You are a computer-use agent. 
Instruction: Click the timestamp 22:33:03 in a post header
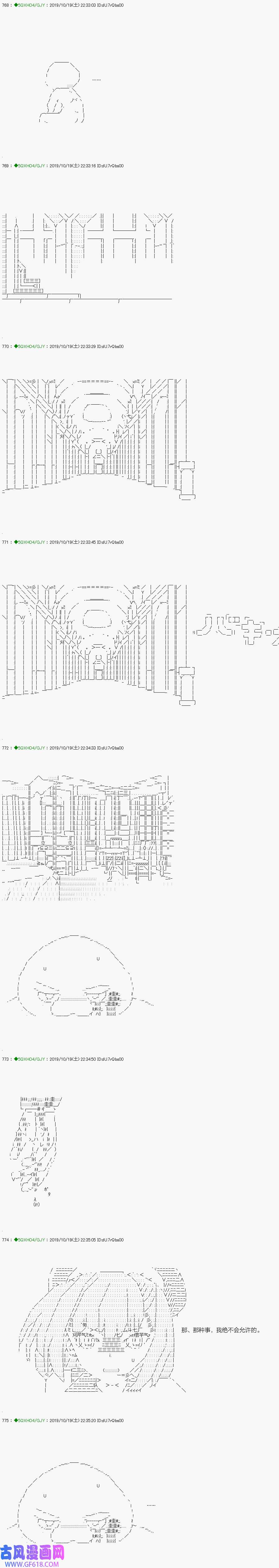88,5
